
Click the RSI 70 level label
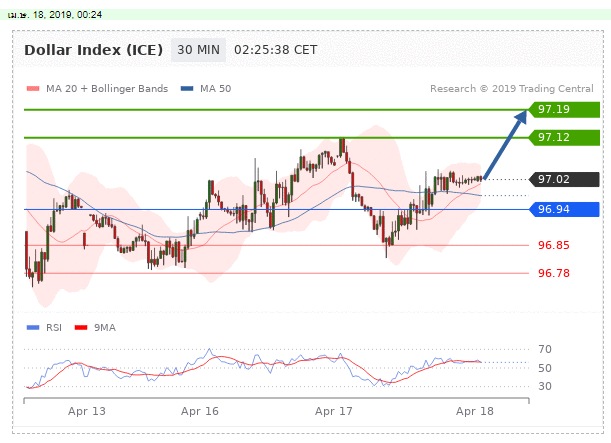545,349
